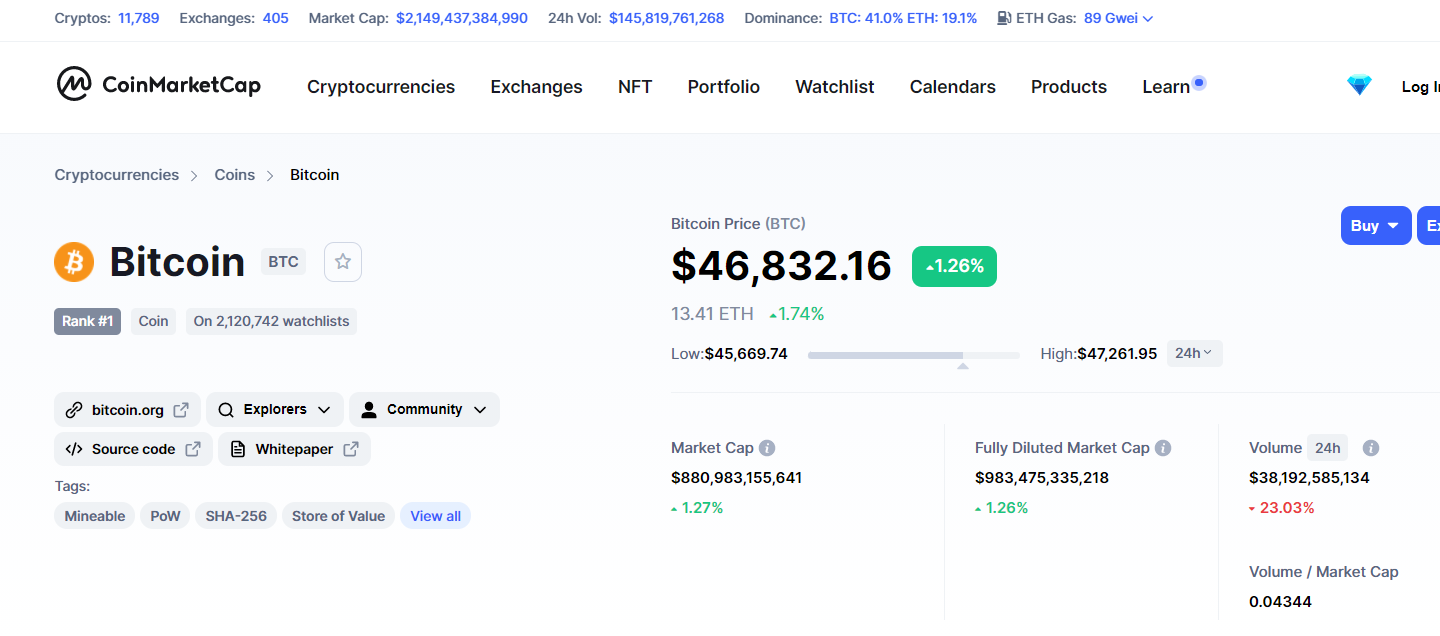Click the Fully Diluted Market Cap info icon

pyautogui.click(x=1163, y=448)
